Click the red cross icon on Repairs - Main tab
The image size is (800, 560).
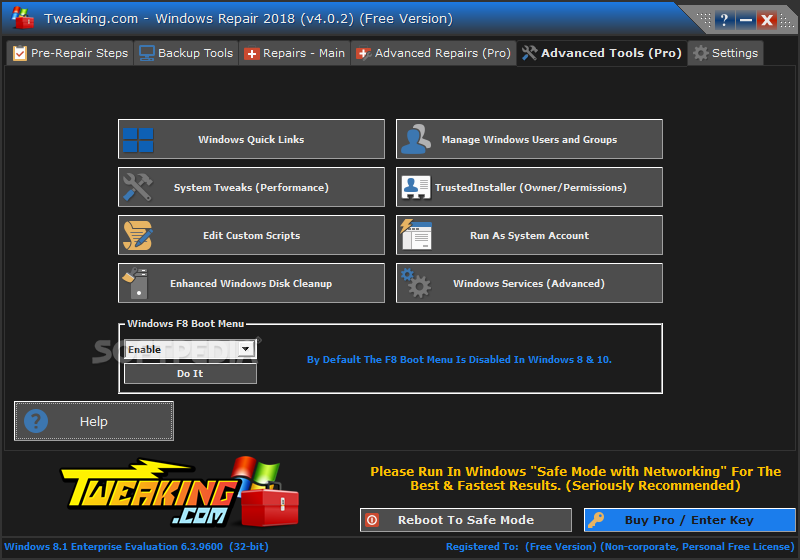click(252, 54)
